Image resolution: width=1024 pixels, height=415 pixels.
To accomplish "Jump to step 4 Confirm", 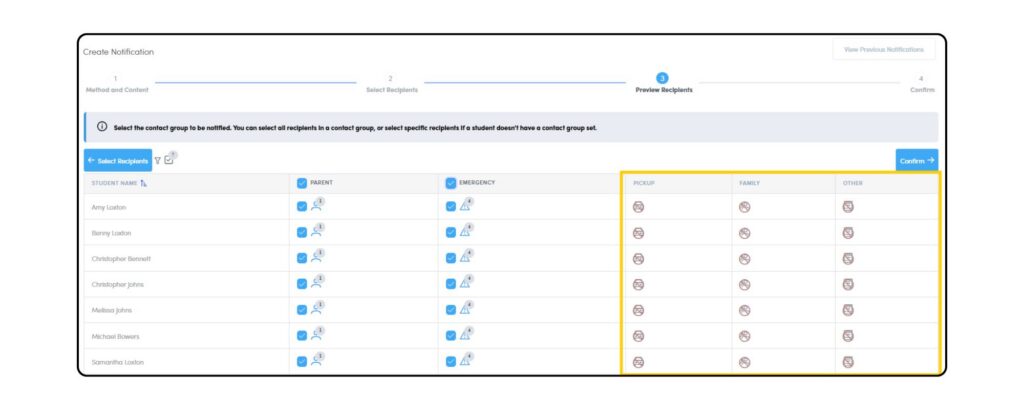I will point(921,84).
